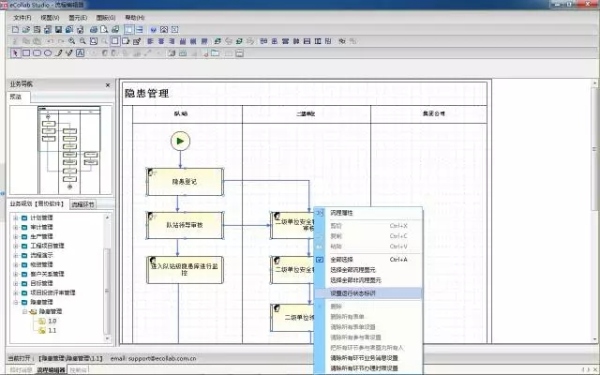Select the arrow pointer tool
The image size is (600, 375).
(15, 53)
